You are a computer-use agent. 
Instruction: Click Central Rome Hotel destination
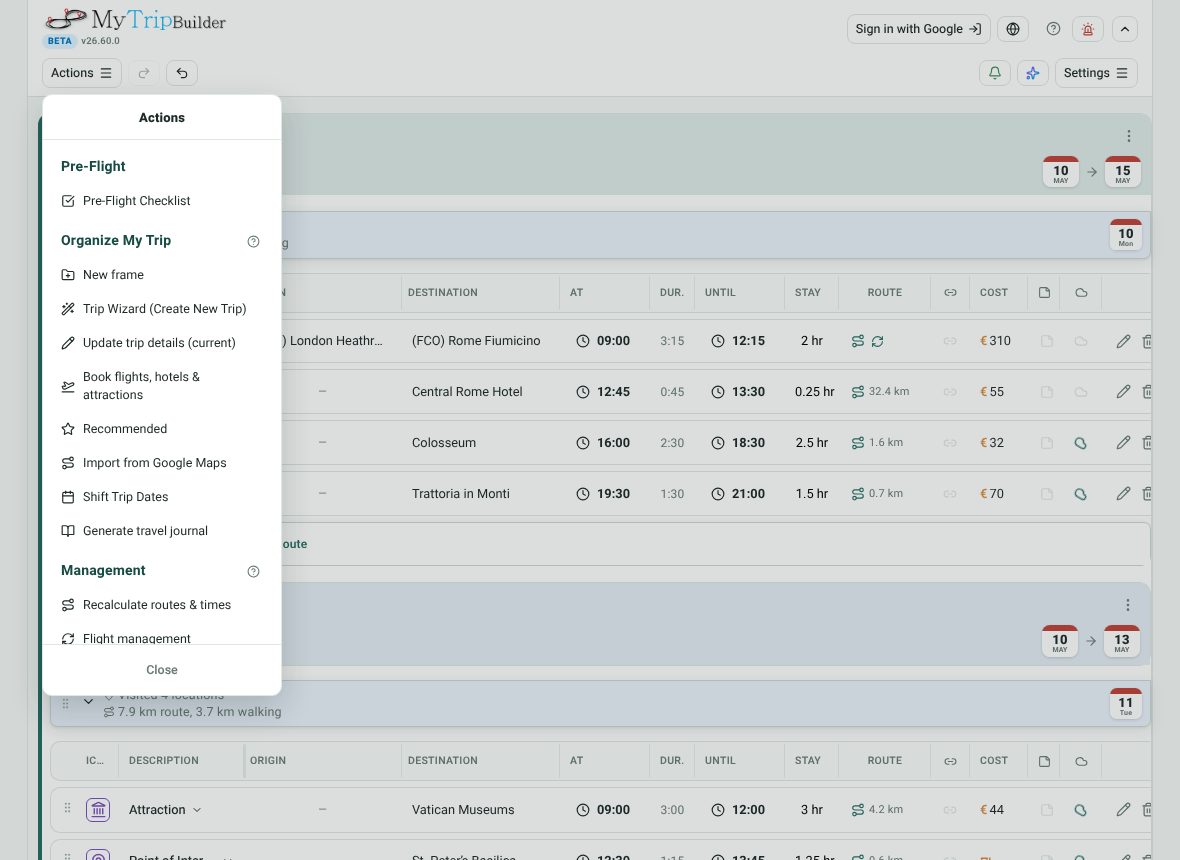point(467,392)
